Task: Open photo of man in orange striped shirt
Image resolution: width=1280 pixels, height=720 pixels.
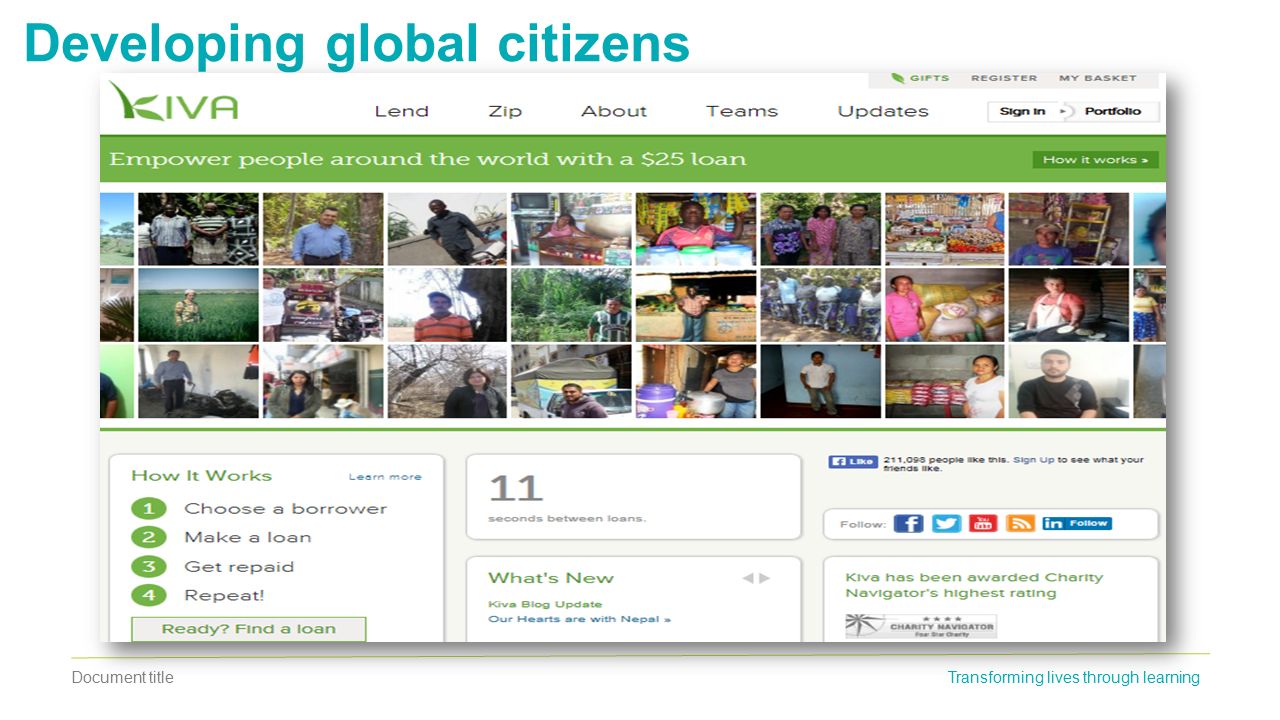Action: (x=447, y=305)
